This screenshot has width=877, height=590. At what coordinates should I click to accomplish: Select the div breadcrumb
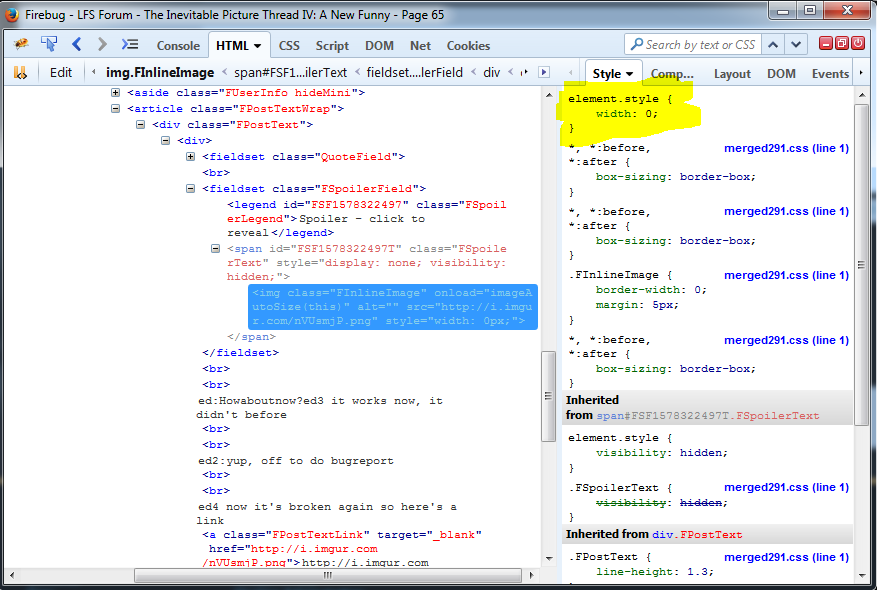492,73
